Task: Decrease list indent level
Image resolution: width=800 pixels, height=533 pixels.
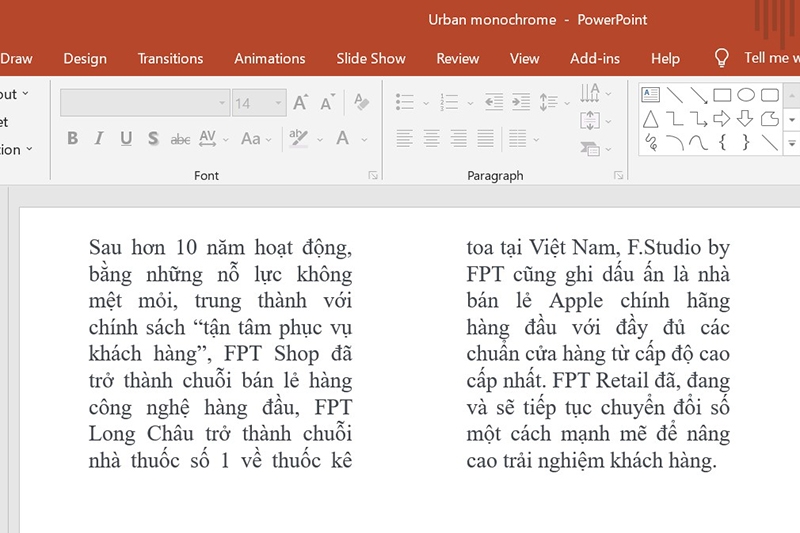Action: tap(493, 101)
